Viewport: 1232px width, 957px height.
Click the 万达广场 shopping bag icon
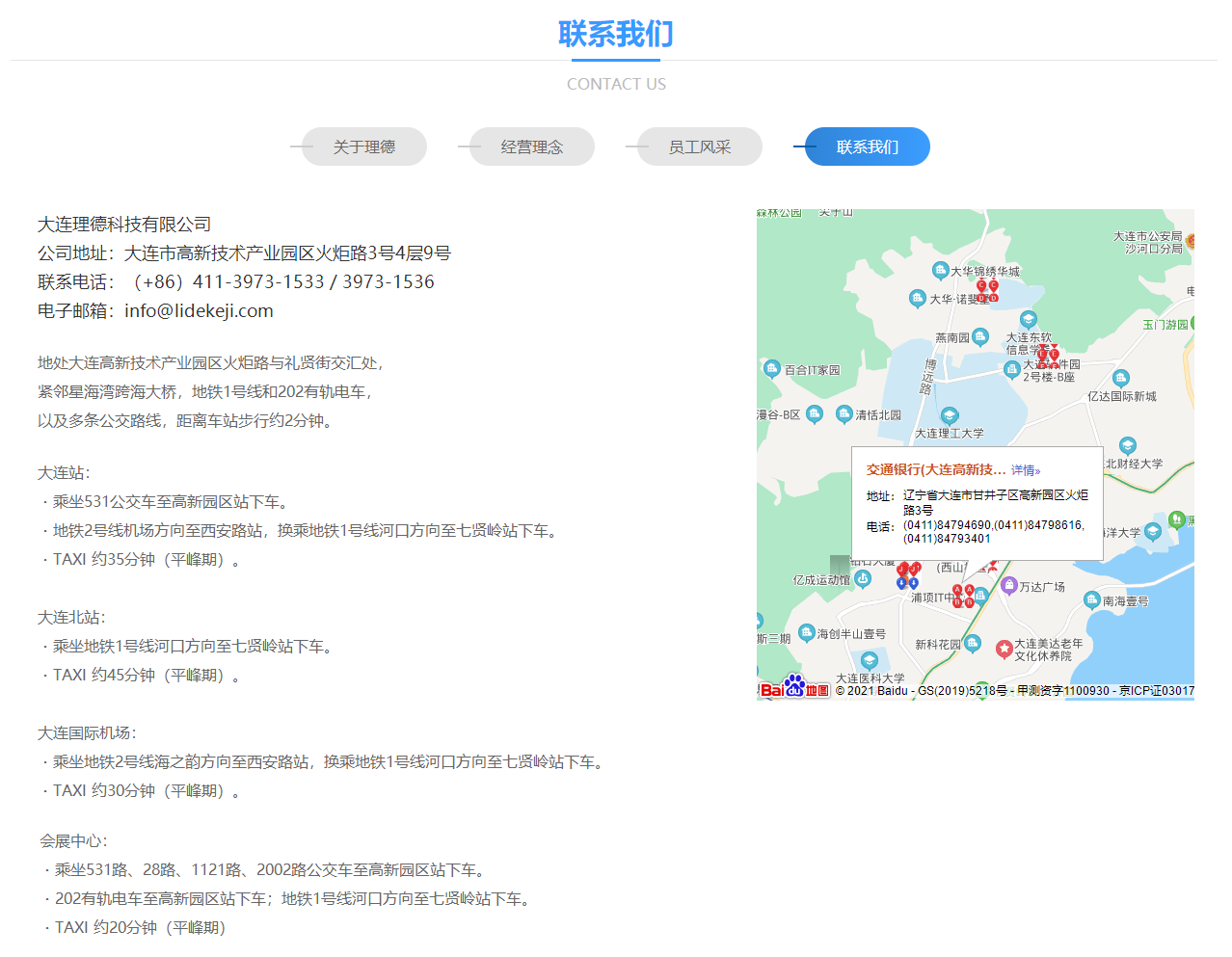(1009, 585)
